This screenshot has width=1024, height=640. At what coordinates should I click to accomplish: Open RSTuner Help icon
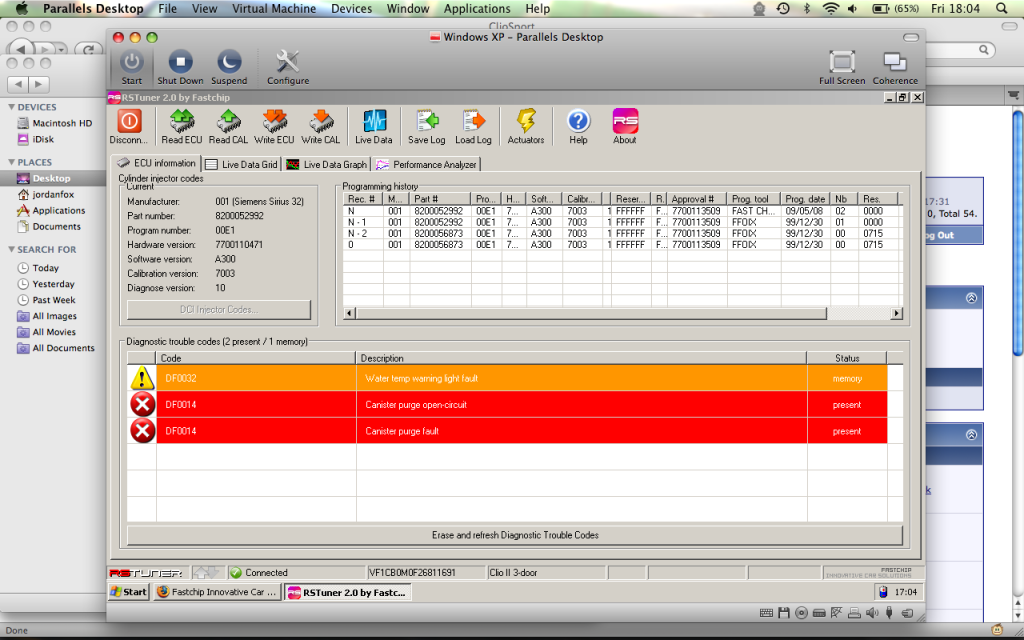578,121
